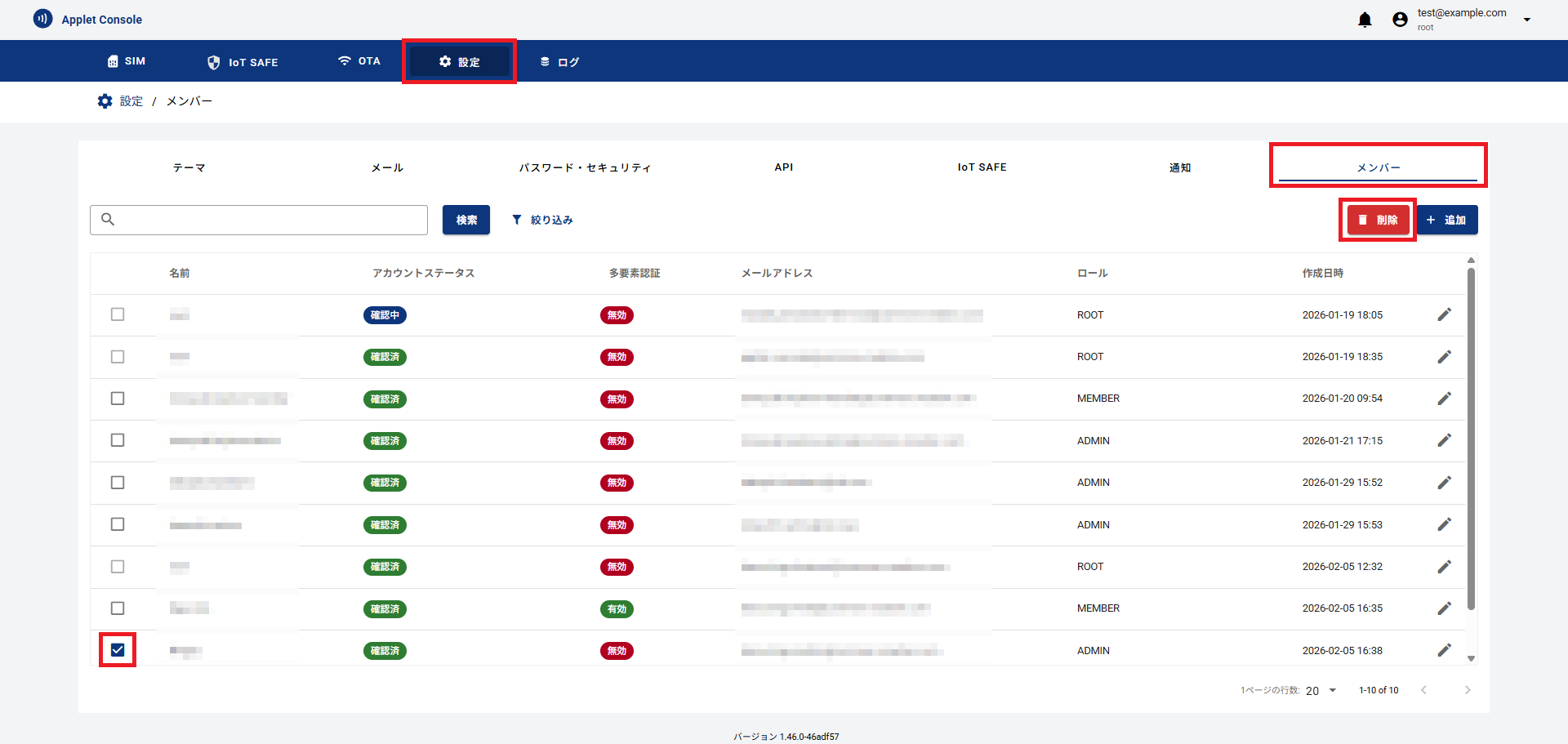
Task: Select the MEMBER row created 2026-01-20 09:54
Action: pyautogui.click(x=118, y=399)
